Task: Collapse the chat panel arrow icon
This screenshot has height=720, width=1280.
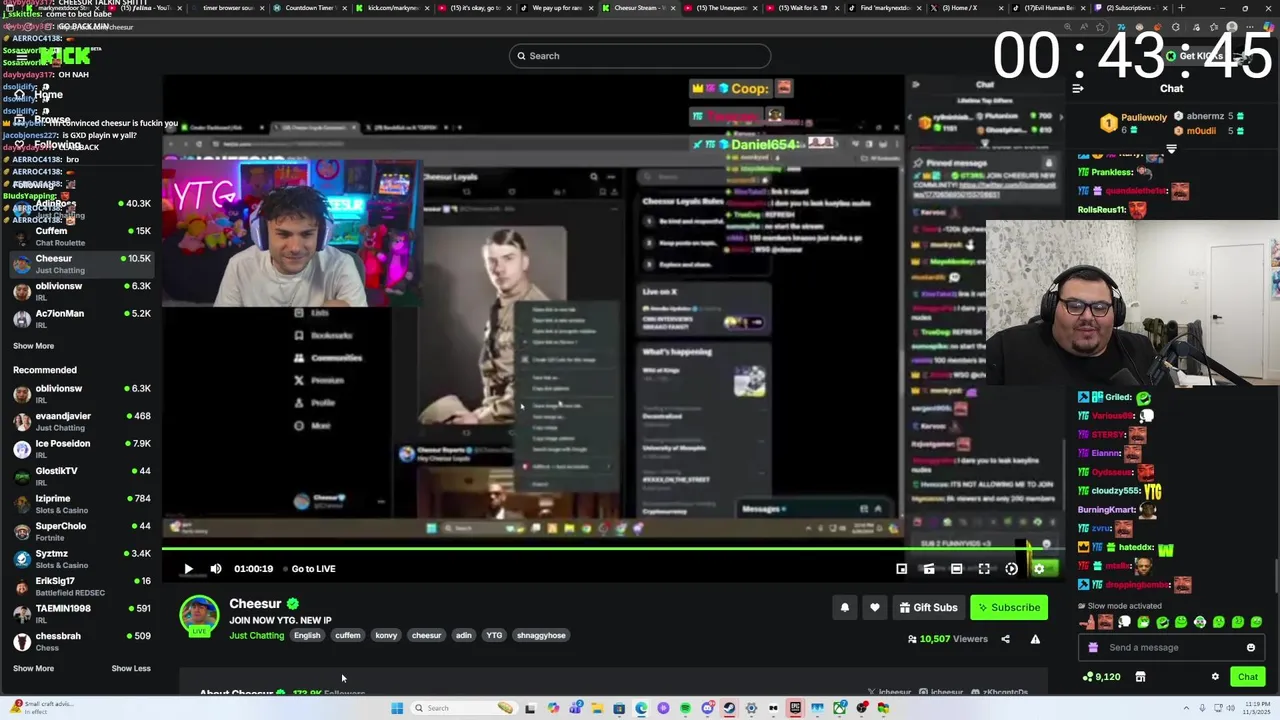Action: point(1077,89)
